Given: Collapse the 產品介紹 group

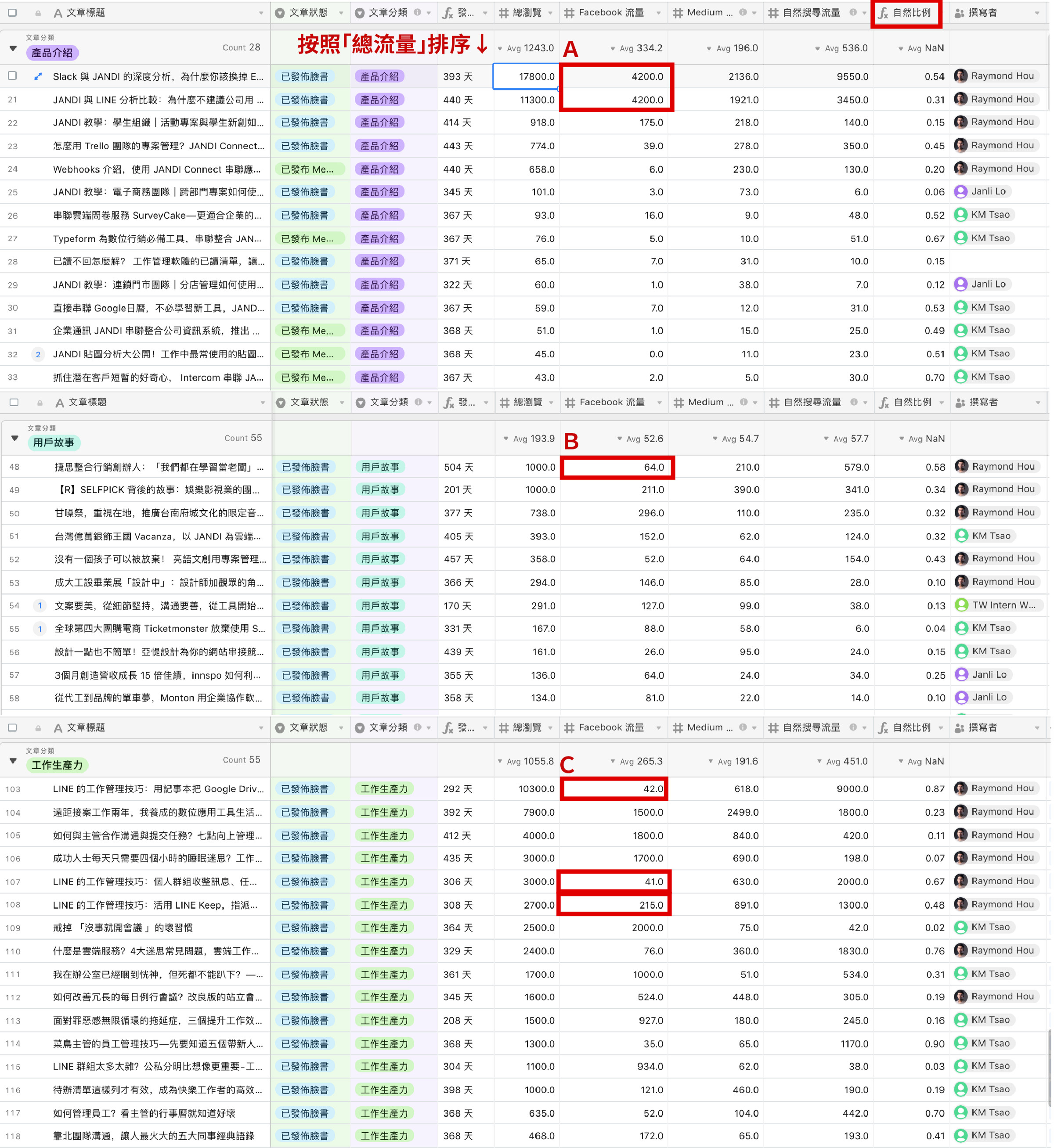Looking at the screenshot, I should pyautogui.click(x=13, y=48).
